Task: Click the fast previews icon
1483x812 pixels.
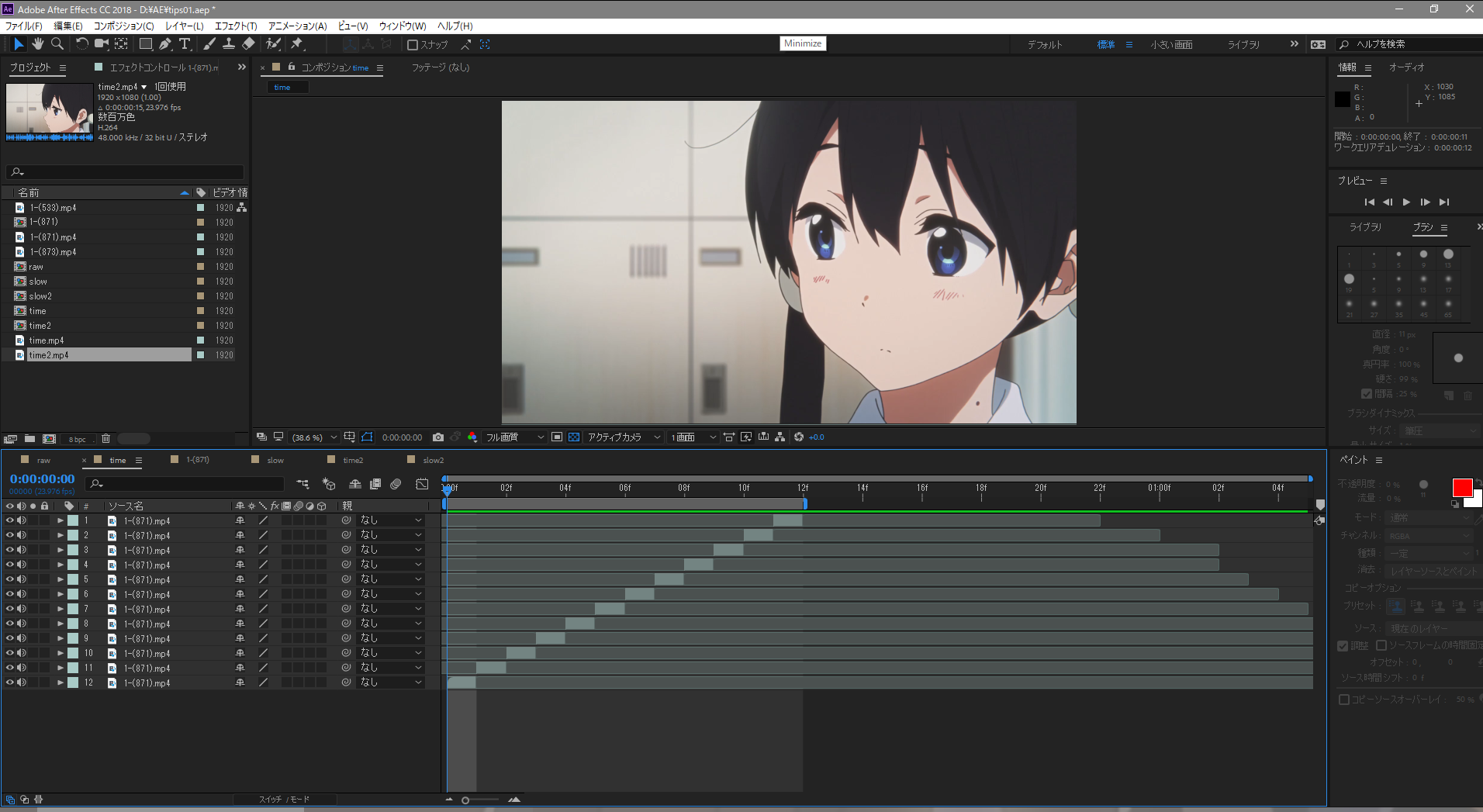Action: tap(746, 437)
